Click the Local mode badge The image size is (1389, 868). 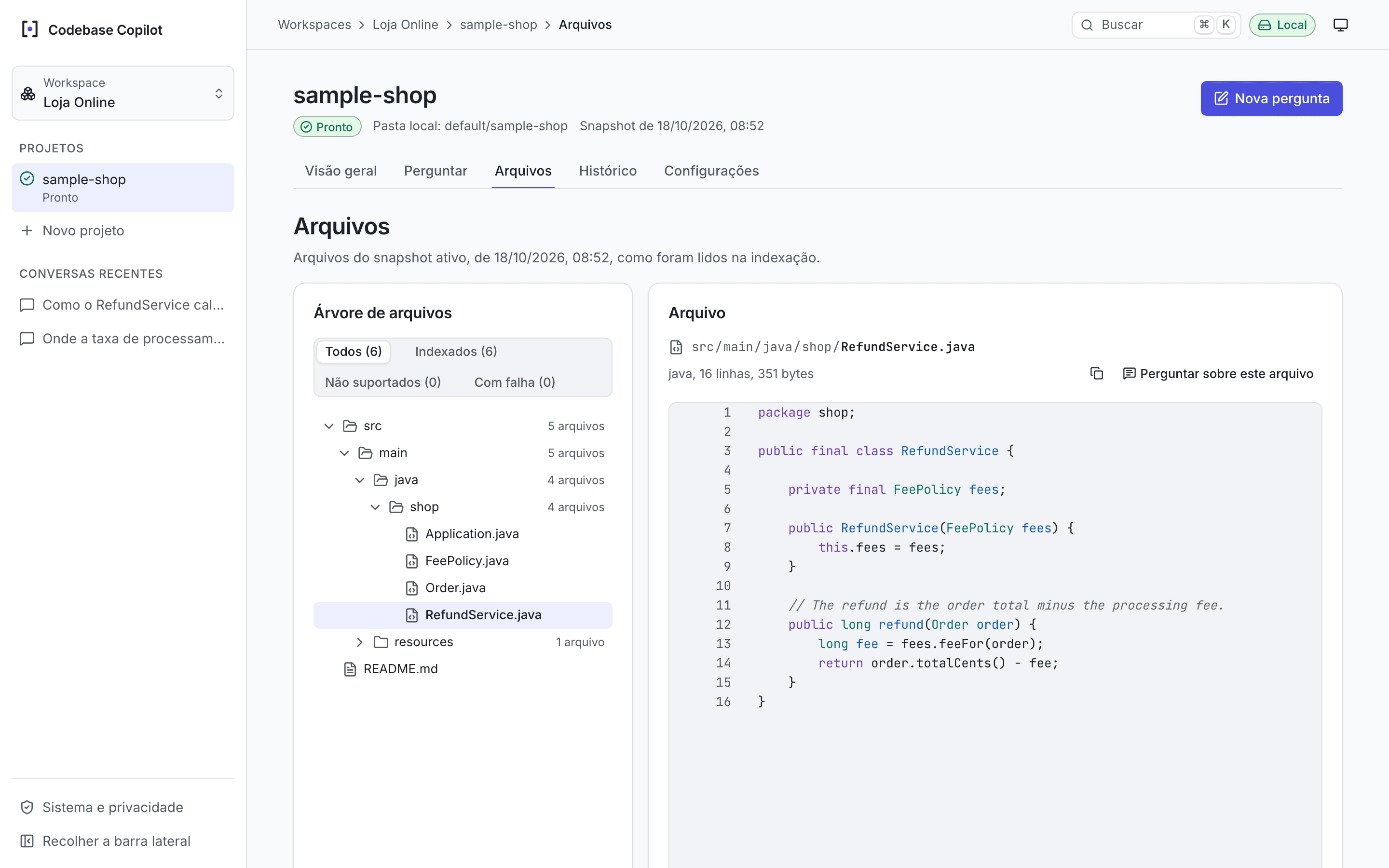point(1281,25)
